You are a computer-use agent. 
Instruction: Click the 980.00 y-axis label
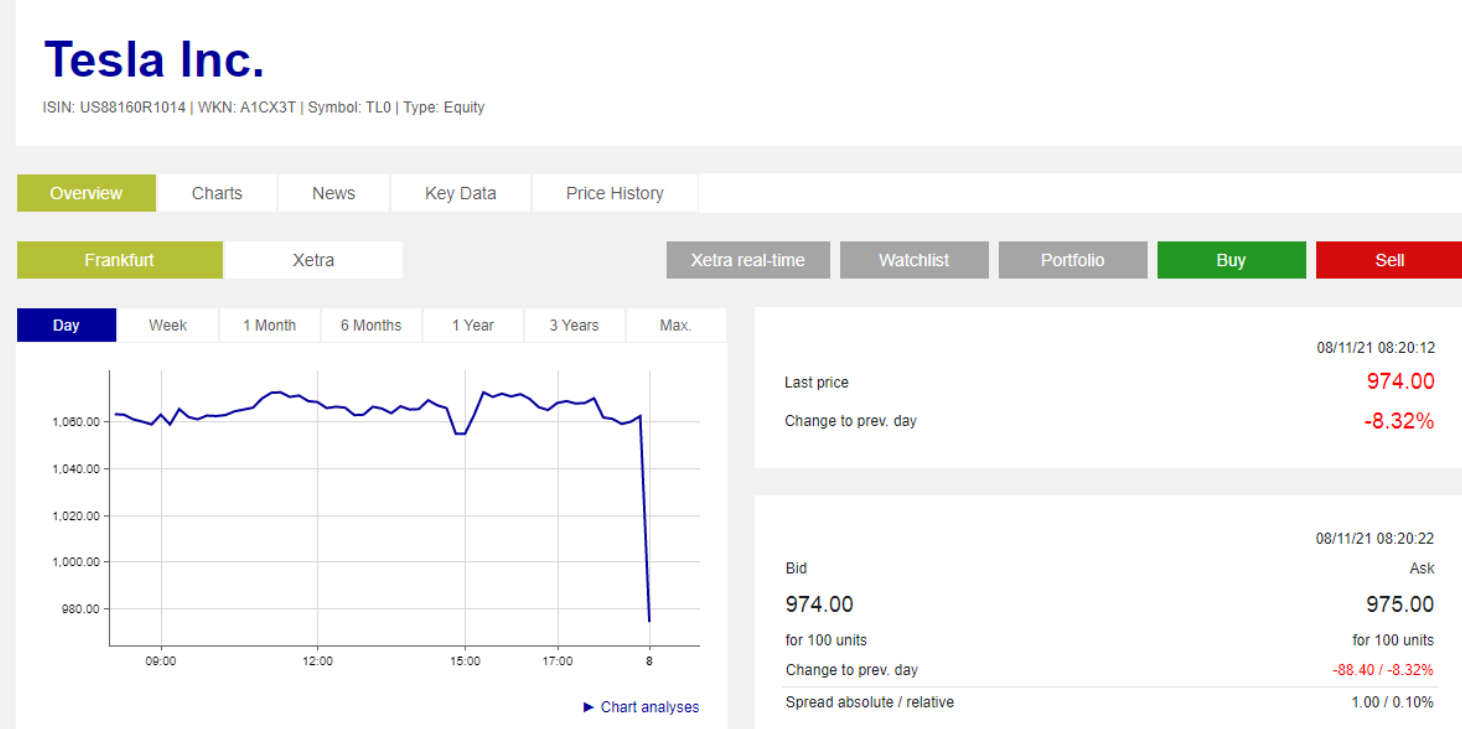tap(80, 609)
